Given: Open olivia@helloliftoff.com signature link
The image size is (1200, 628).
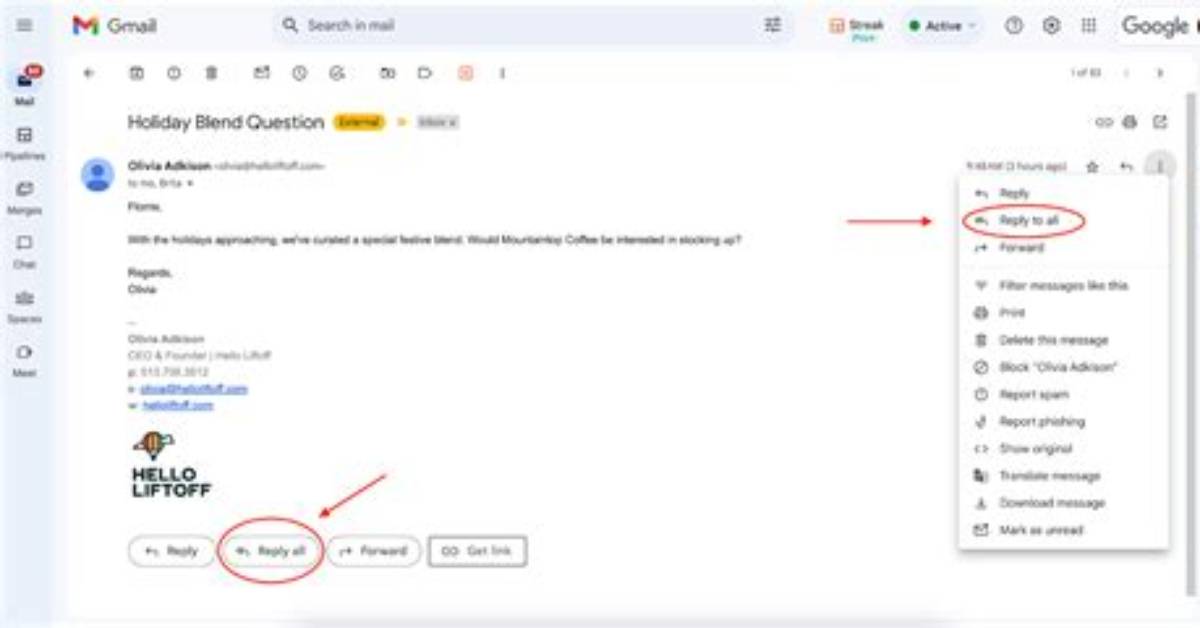Looking at the screenshot, I should click(x=193, y=389).
